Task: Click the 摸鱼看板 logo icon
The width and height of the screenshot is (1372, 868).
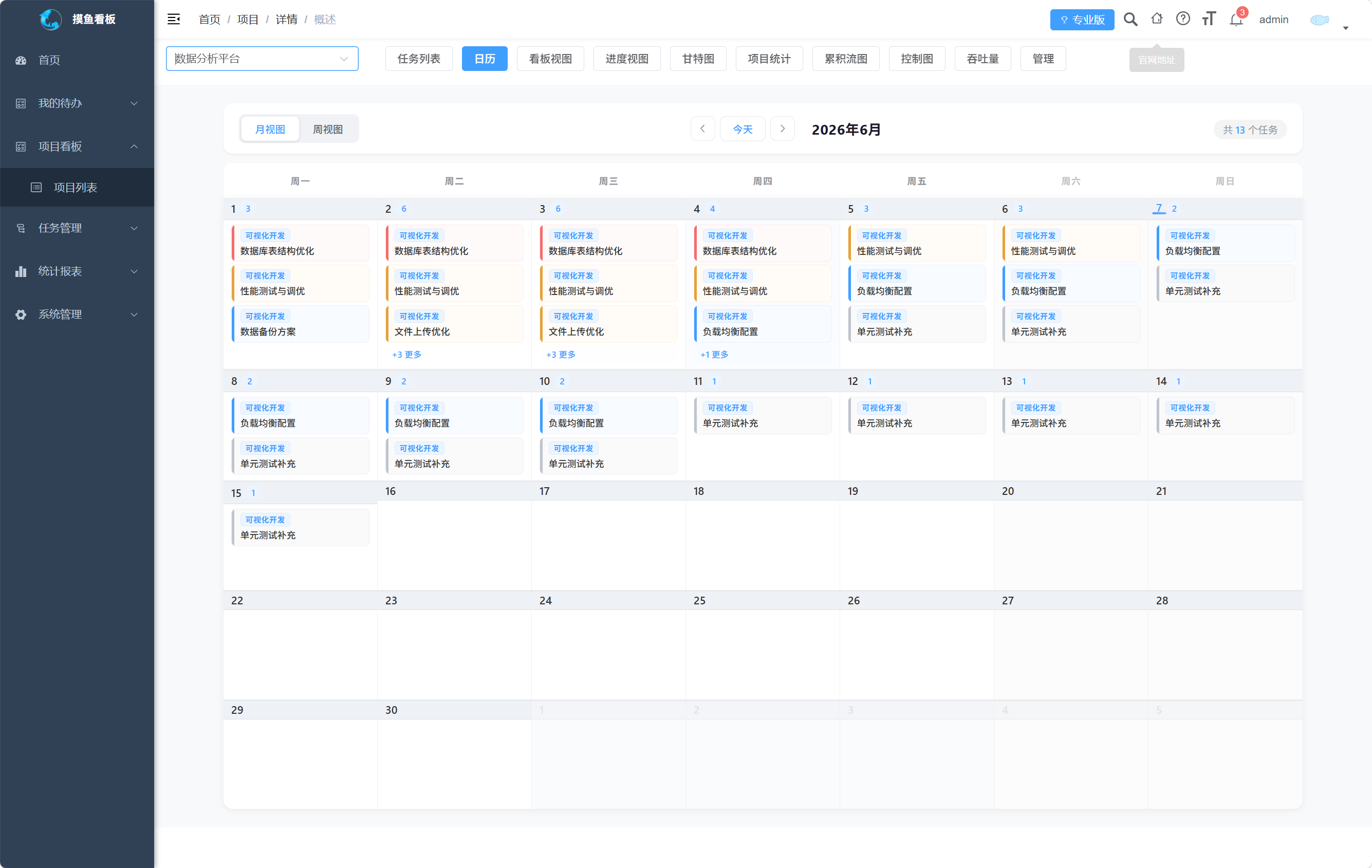Action: [x=51, y=20]
